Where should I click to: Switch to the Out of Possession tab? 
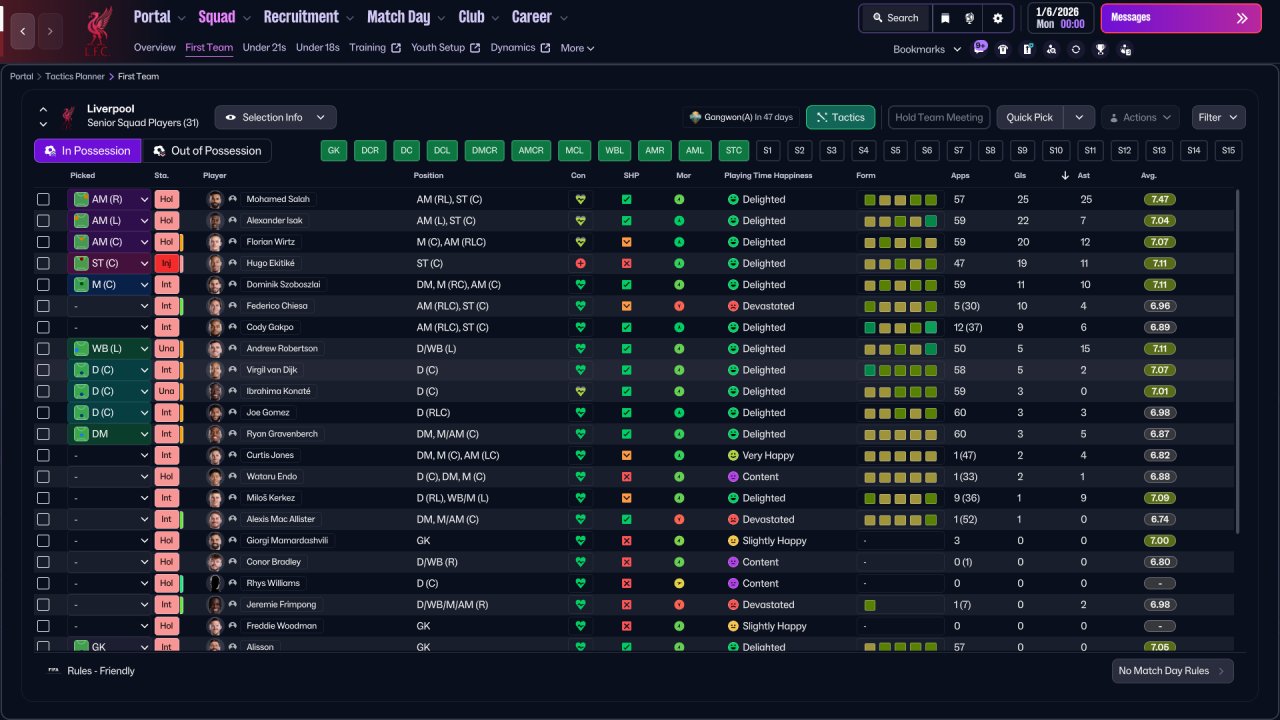point(207,151)
